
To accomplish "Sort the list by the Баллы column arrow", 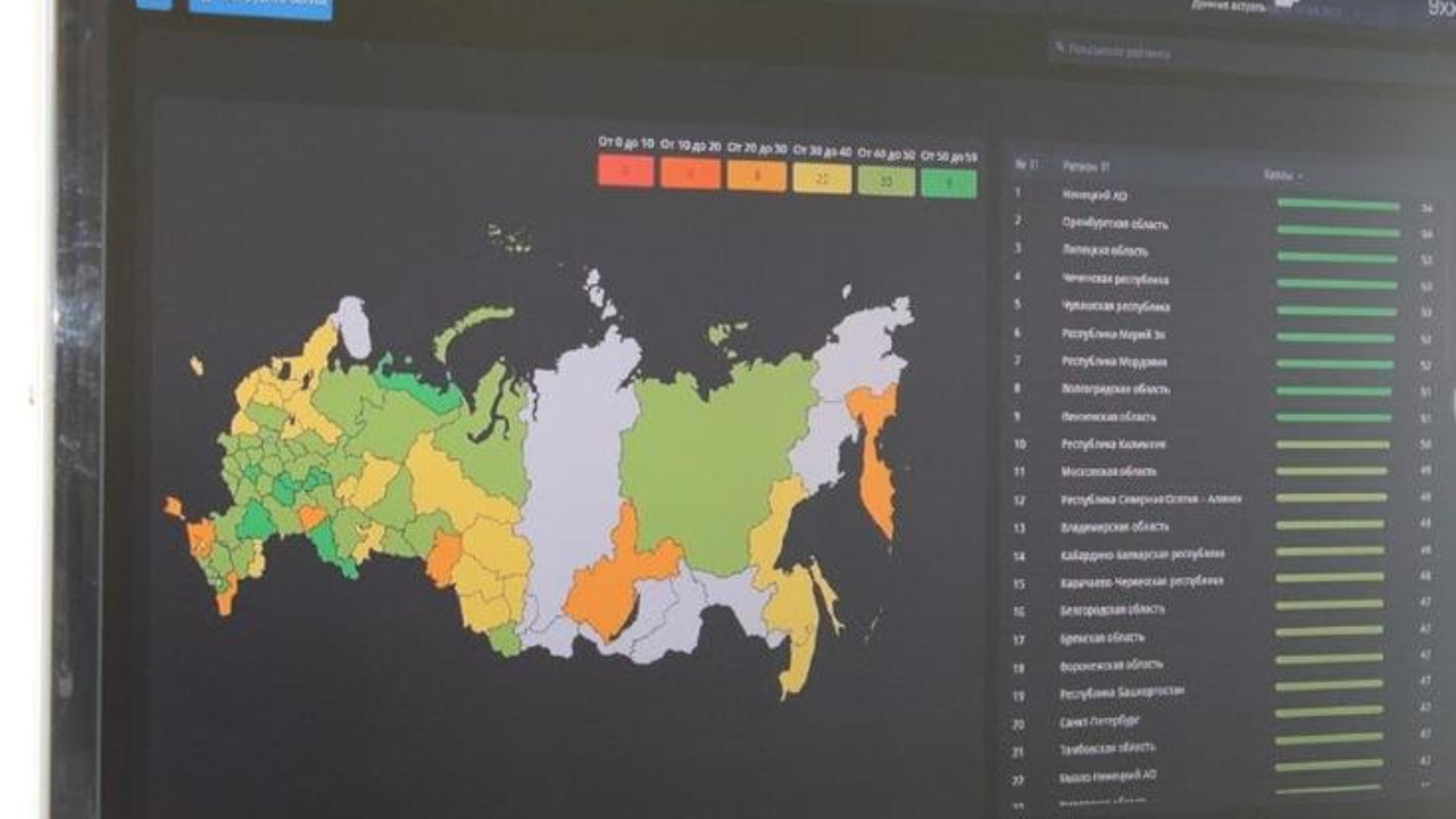I will 1299,176.
